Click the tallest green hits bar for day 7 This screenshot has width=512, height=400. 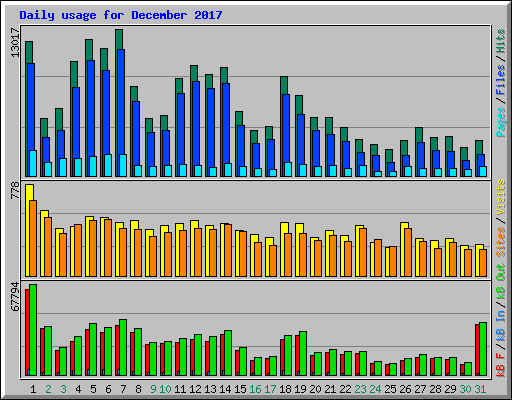coord(119,39)
